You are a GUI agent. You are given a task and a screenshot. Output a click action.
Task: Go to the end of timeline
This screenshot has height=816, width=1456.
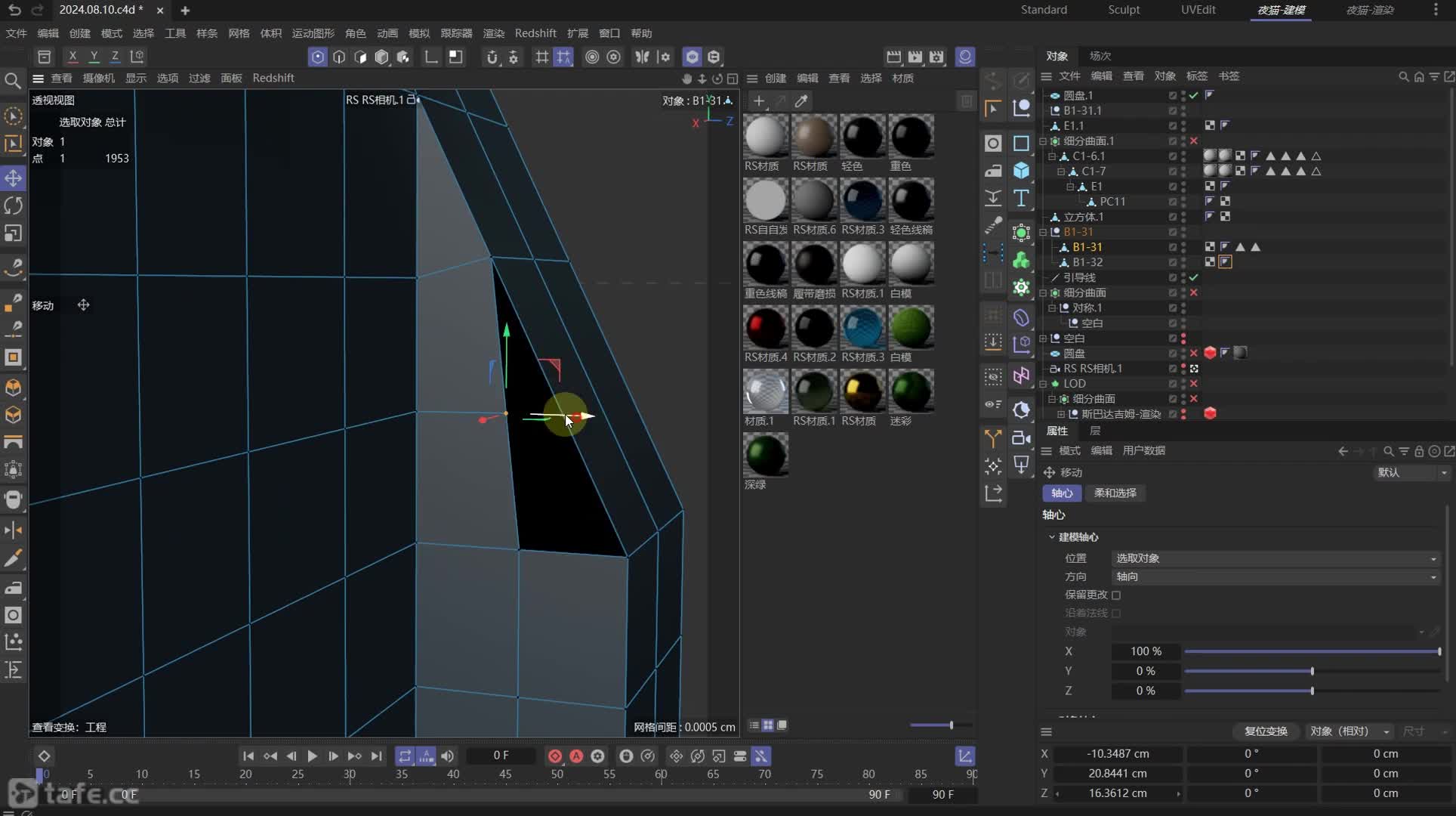(376, 756)
